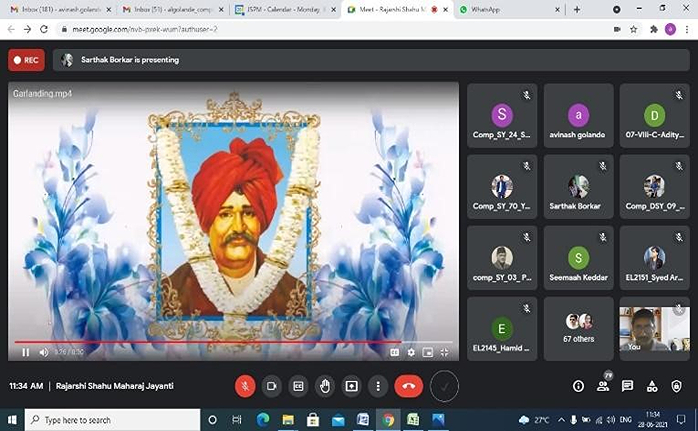Open meeting details info icon
The height and width of the screenshot is (431, 698).
click(x=578, y=386)
